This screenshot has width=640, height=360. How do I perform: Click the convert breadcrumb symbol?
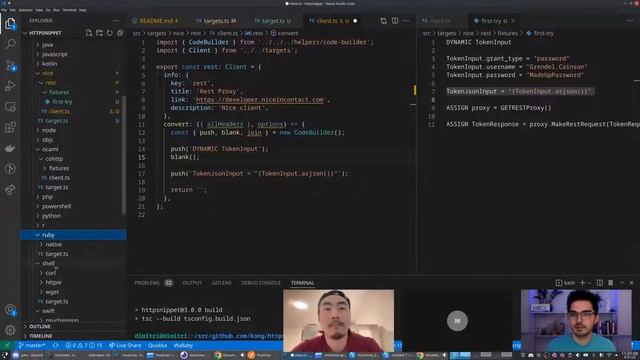coord(284,33)
